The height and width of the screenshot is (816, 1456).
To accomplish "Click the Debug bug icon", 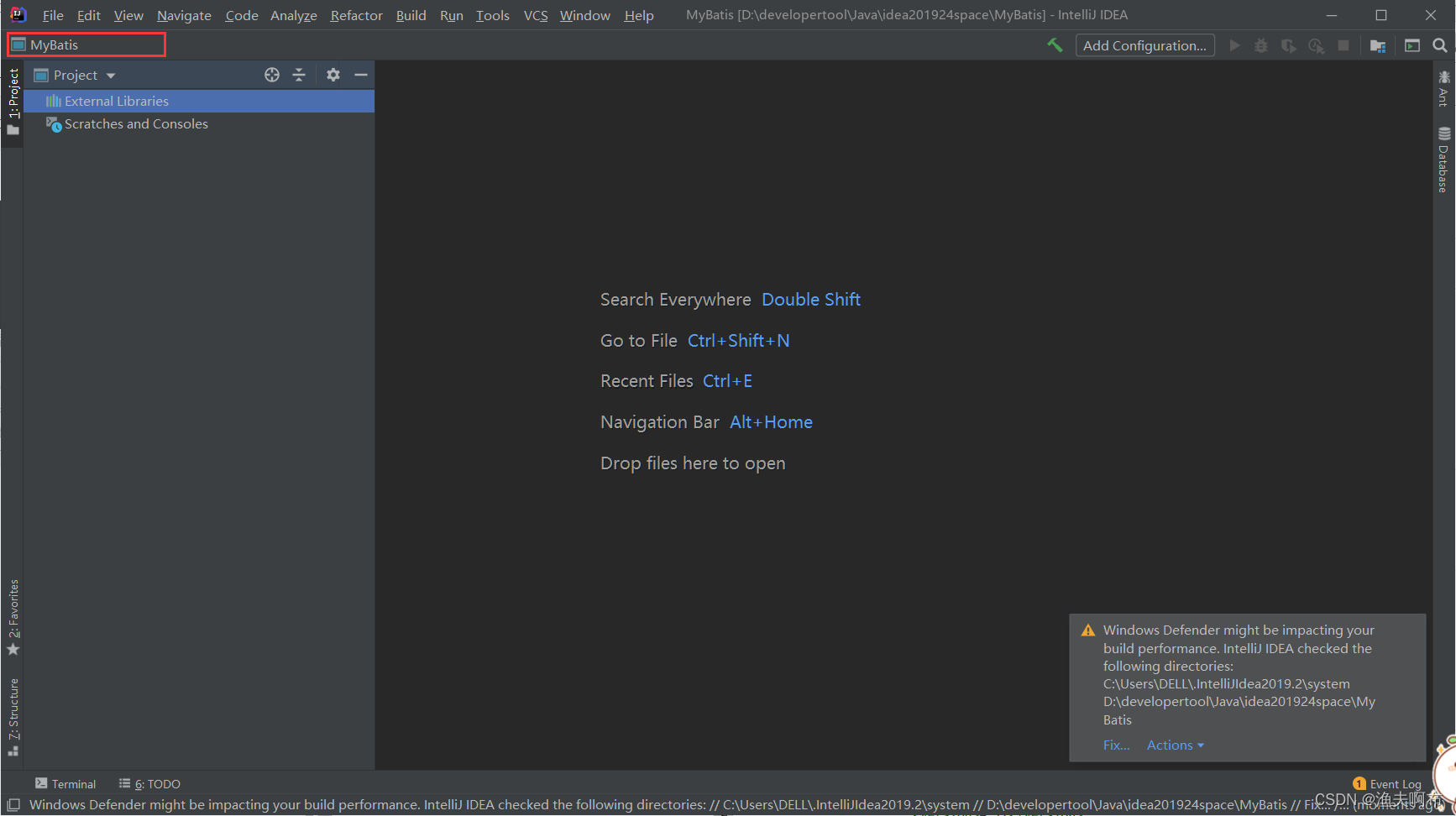I will [1261, 45].
